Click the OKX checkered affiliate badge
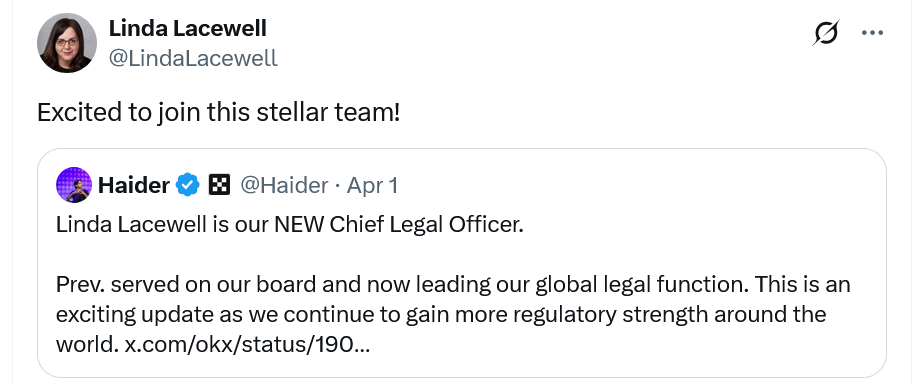924x385 pixels. 220,186
